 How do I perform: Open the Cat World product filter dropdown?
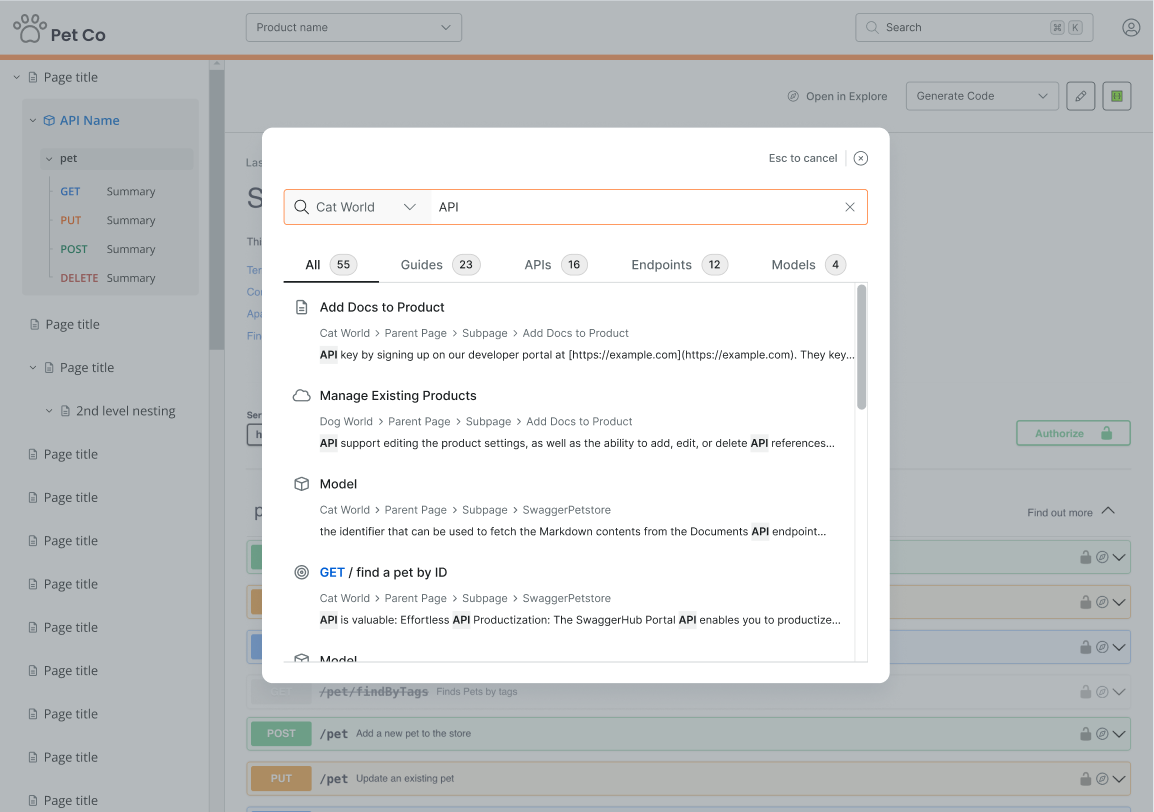pyautogui.click(x=357, y=207)
